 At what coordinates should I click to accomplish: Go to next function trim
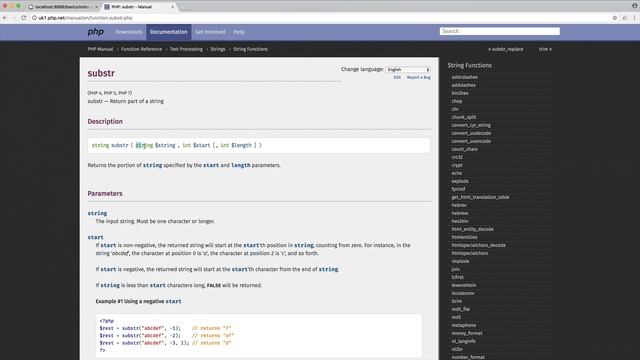(x=545, y=49)
